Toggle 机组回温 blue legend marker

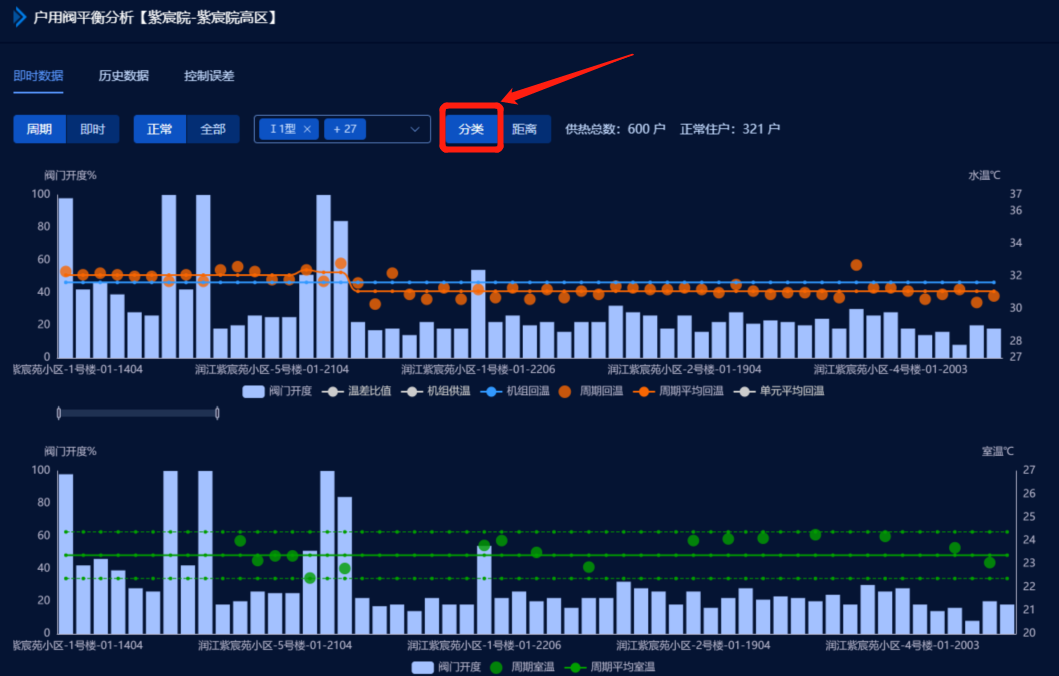[490, 391]
